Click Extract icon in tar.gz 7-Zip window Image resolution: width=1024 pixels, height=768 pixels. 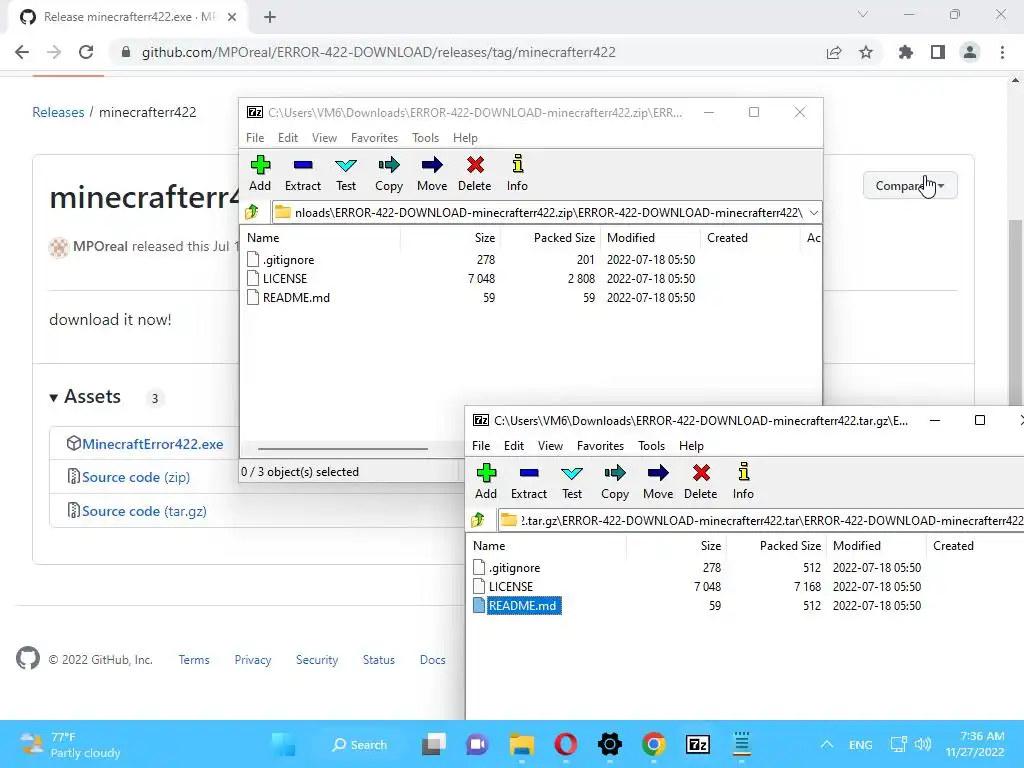[x=529, y=473]
